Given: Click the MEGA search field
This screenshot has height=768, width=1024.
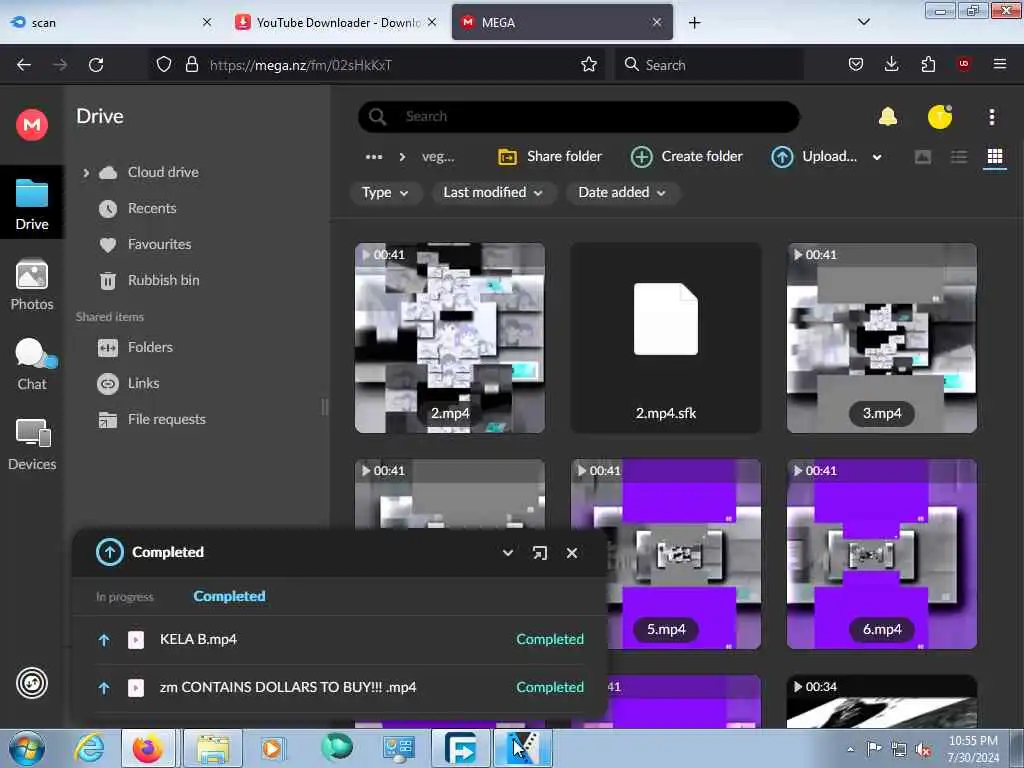Looking at the screenshot, I should coord(579,117).
